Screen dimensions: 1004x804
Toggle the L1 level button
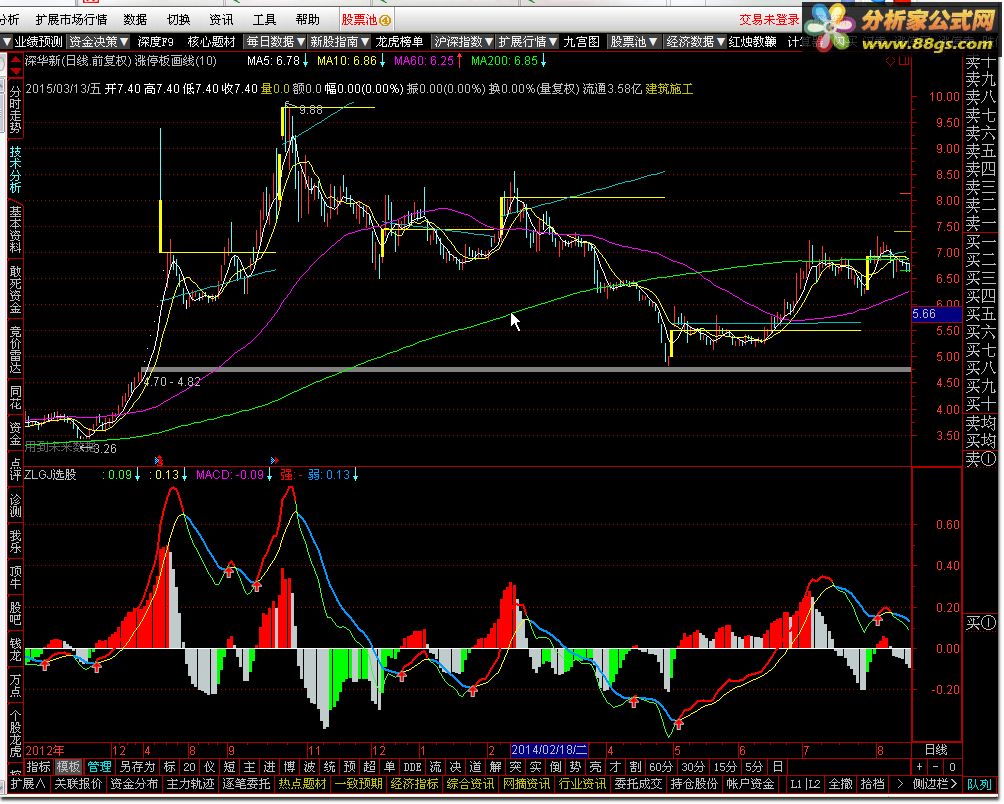796,784
